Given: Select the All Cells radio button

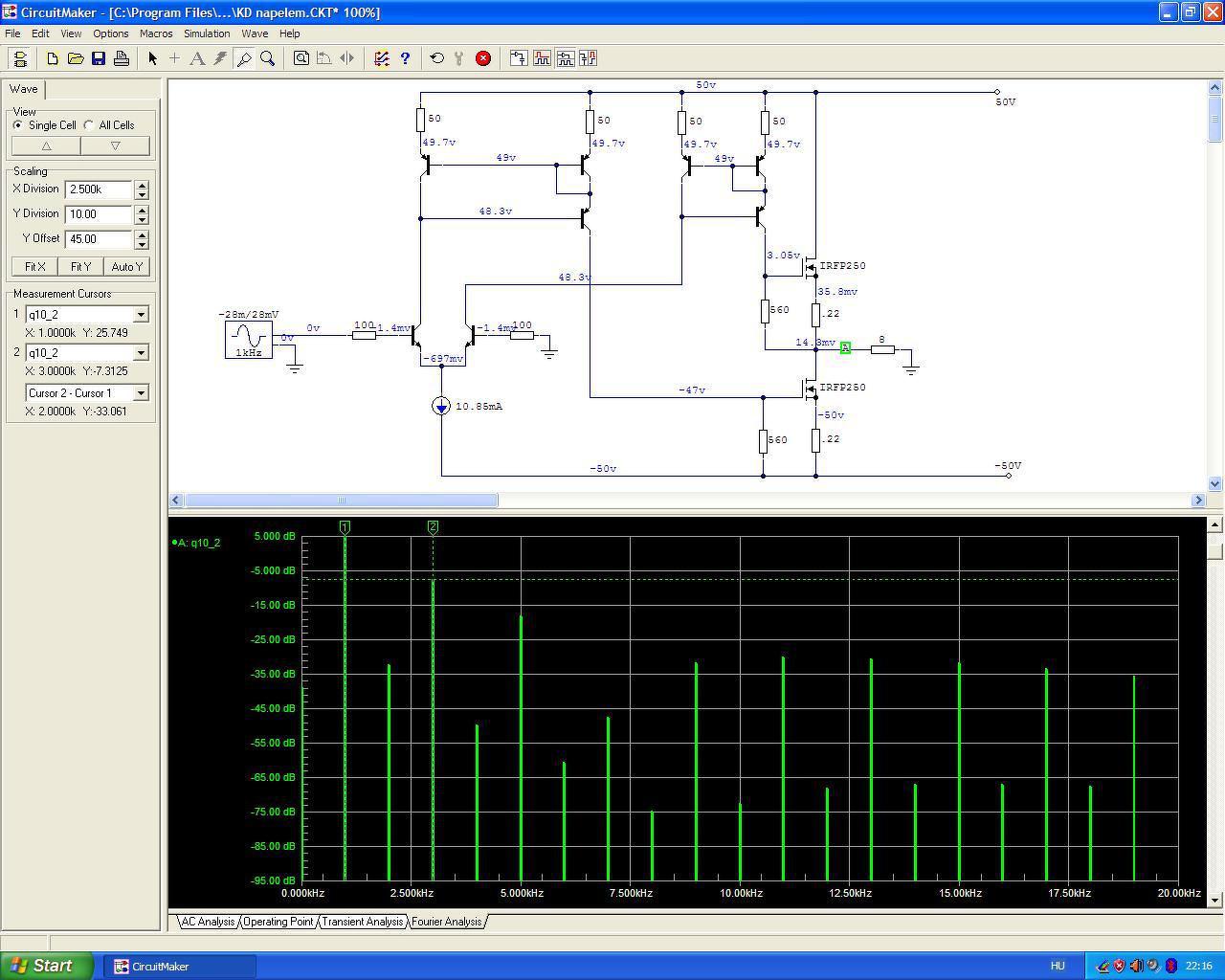Looking at the screenshot, I should click(89, 125).
